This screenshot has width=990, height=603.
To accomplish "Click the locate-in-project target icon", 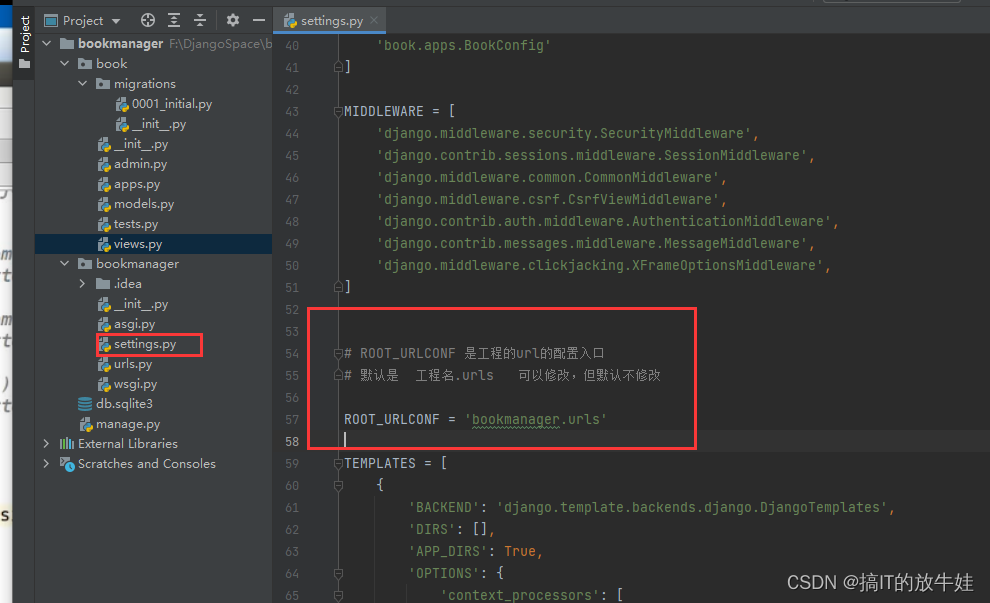I will tap(148, 20).
